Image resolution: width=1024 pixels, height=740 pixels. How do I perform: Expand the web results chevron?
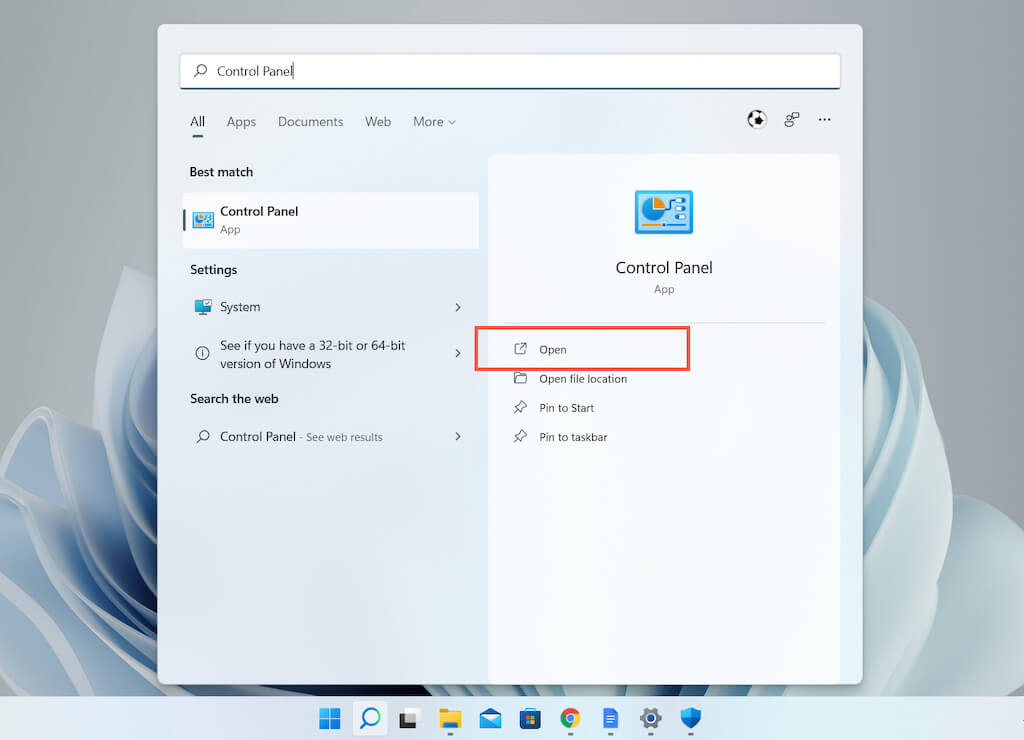458,436
